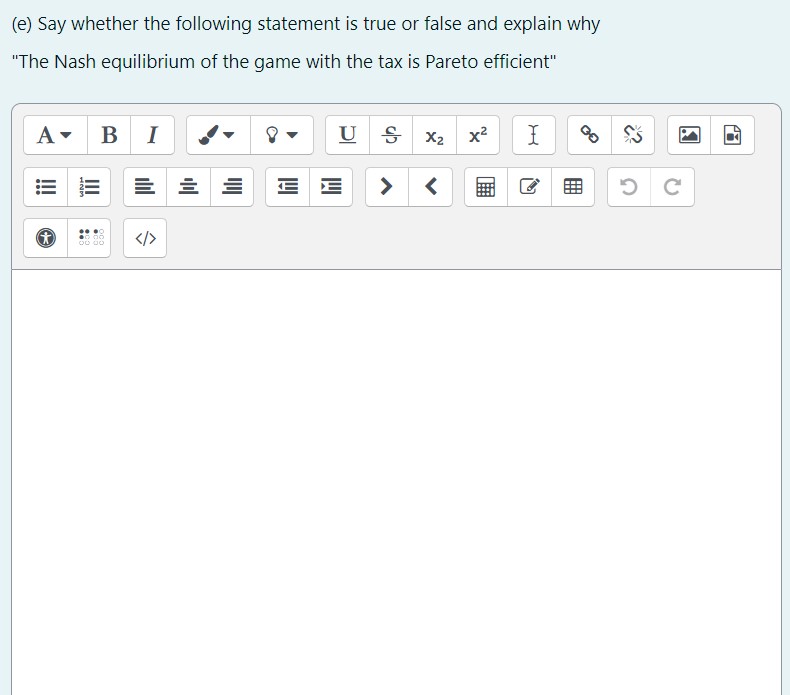The height and width of the screenshot is (695, 790).
Task: Redo the last edit
Action: click(673, 187)
